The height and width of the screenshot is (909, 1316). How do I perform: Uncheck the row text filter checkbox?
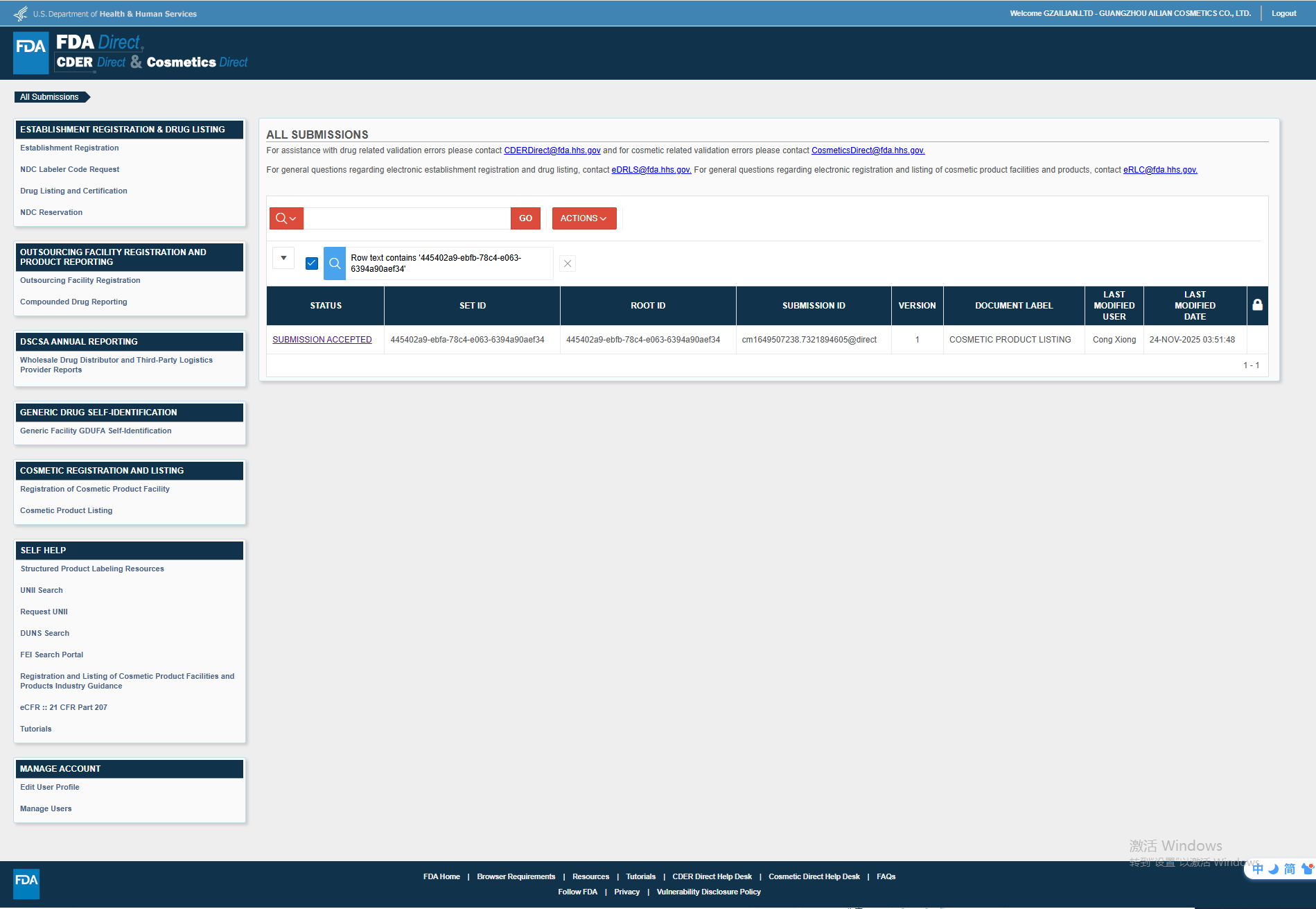pos(312,263)
